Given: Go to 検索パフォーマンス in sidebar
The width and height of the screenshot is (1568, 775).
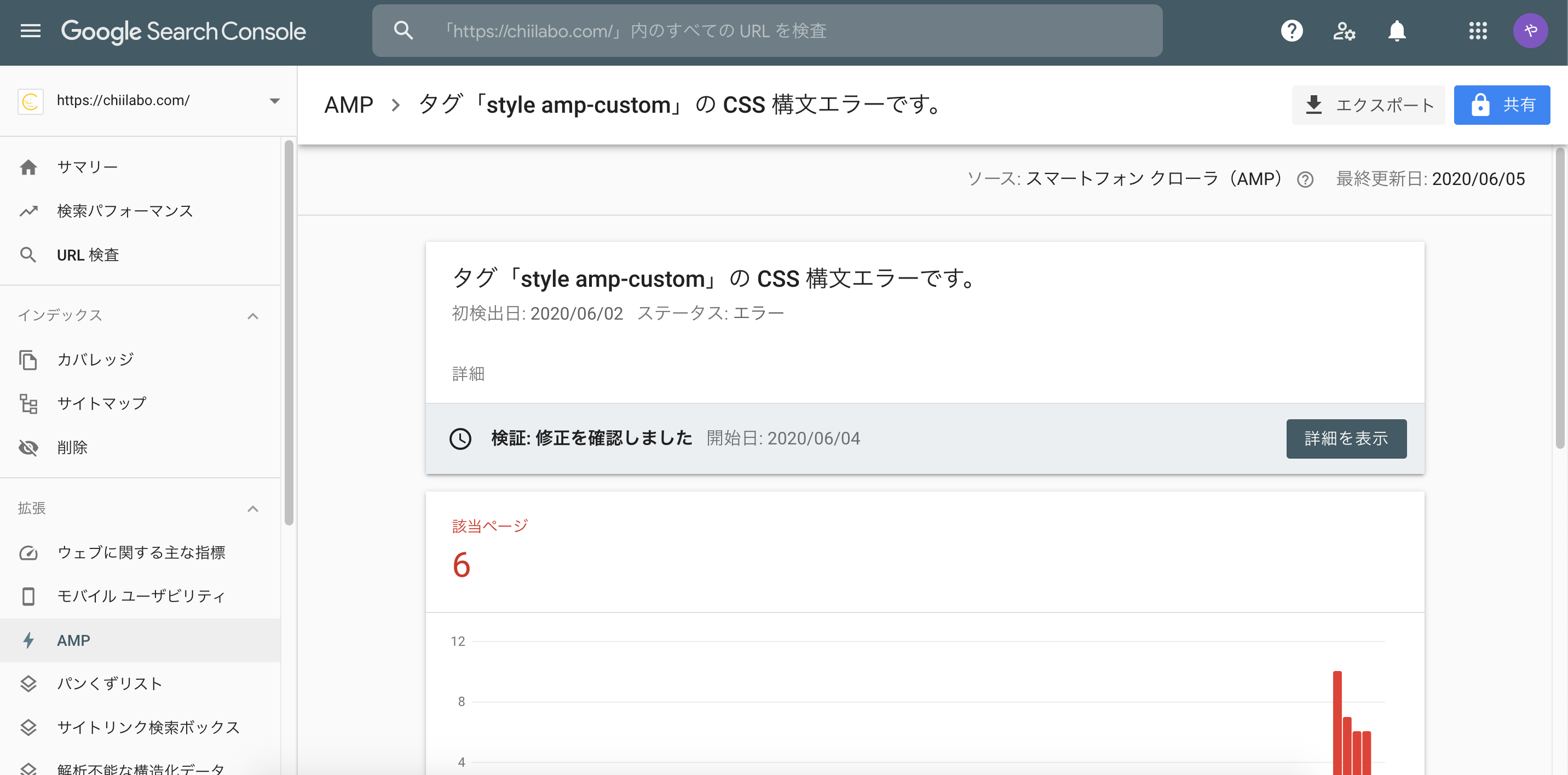Looking at the screenshot, I should (x=124, y=211).
